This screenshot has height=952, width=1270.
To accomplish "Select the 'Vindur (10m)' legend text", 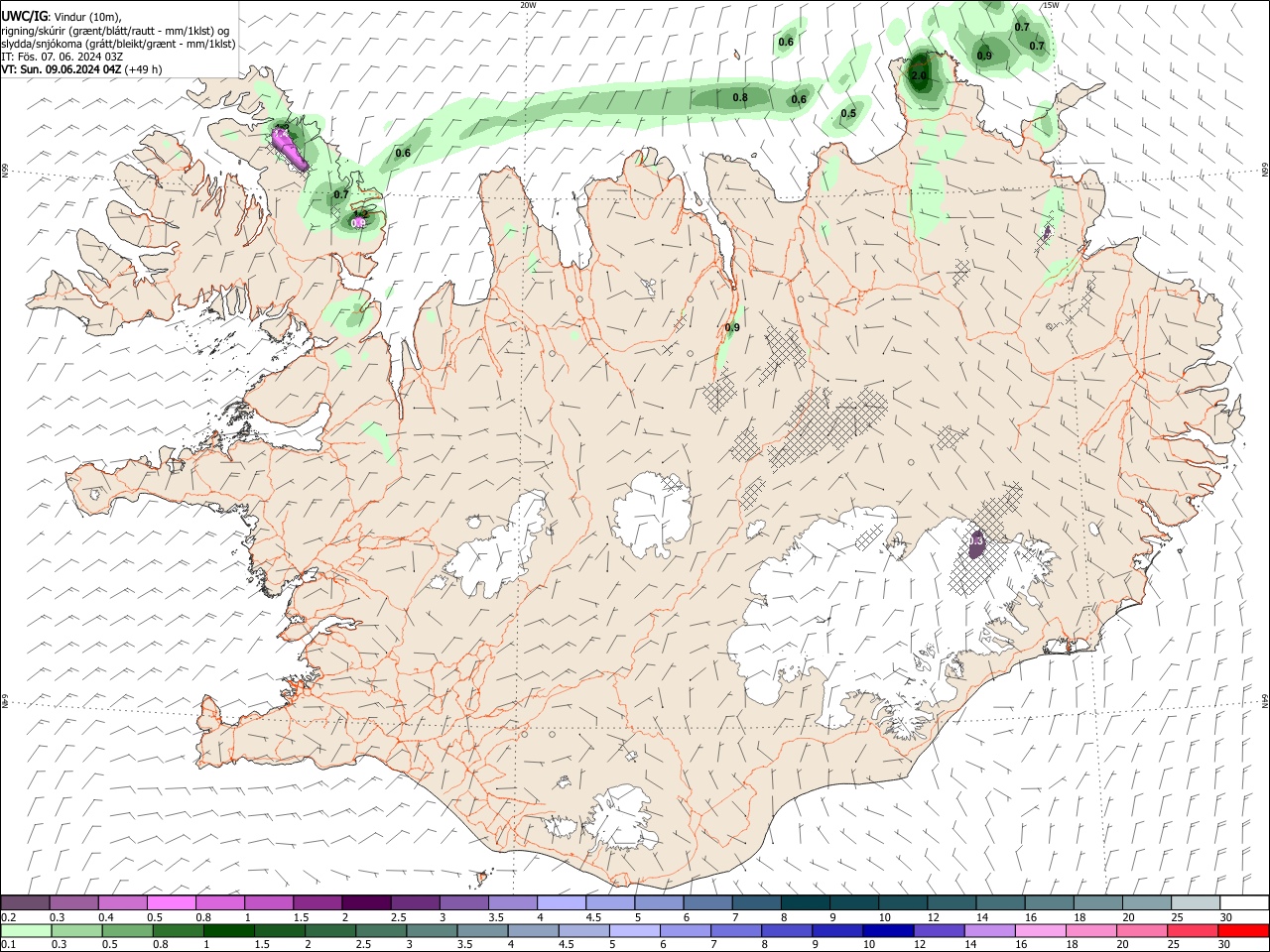I will click(86, 16).
